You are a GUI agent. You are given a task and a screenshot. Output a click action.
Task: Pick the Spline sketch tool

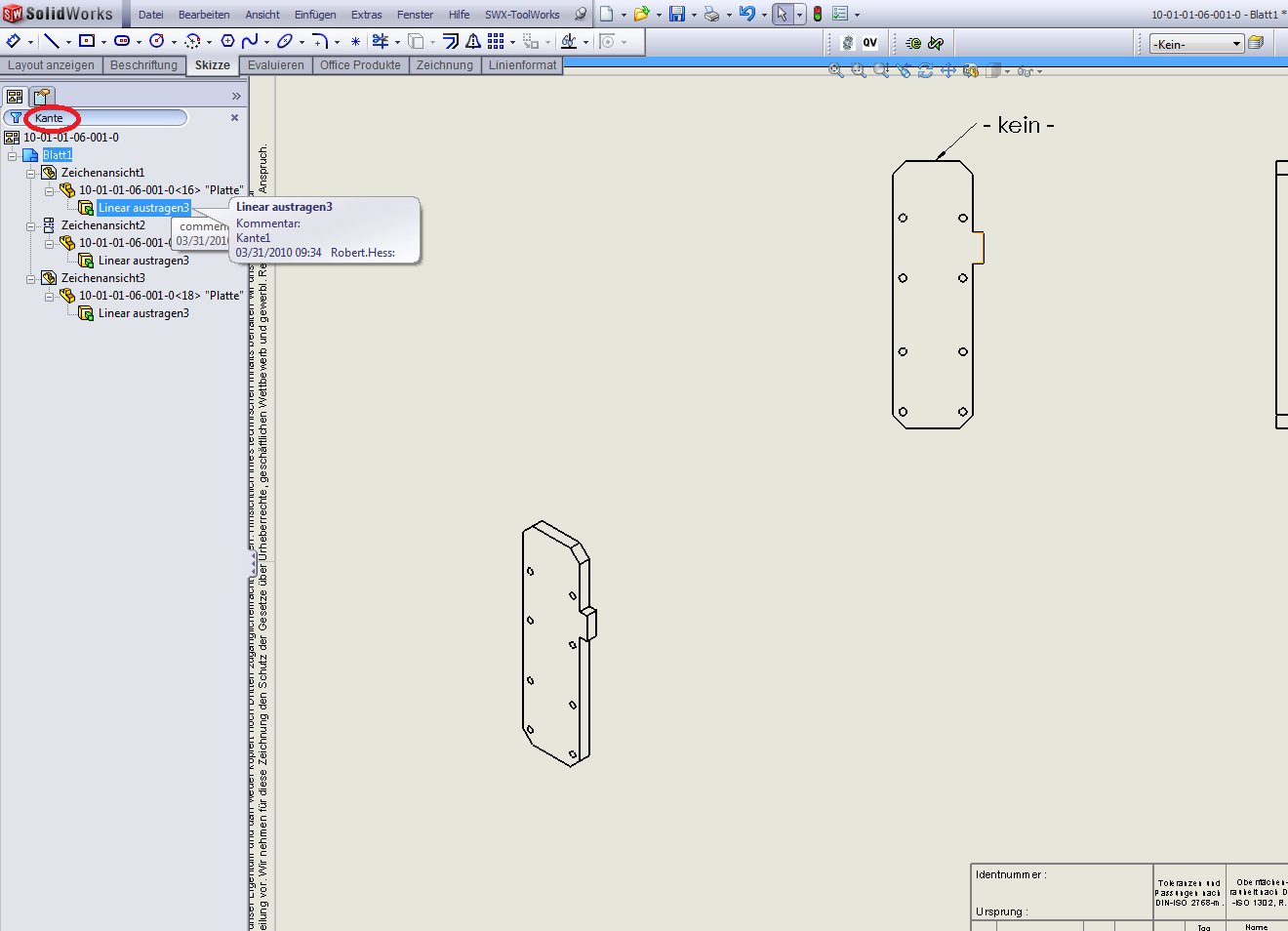250,41
